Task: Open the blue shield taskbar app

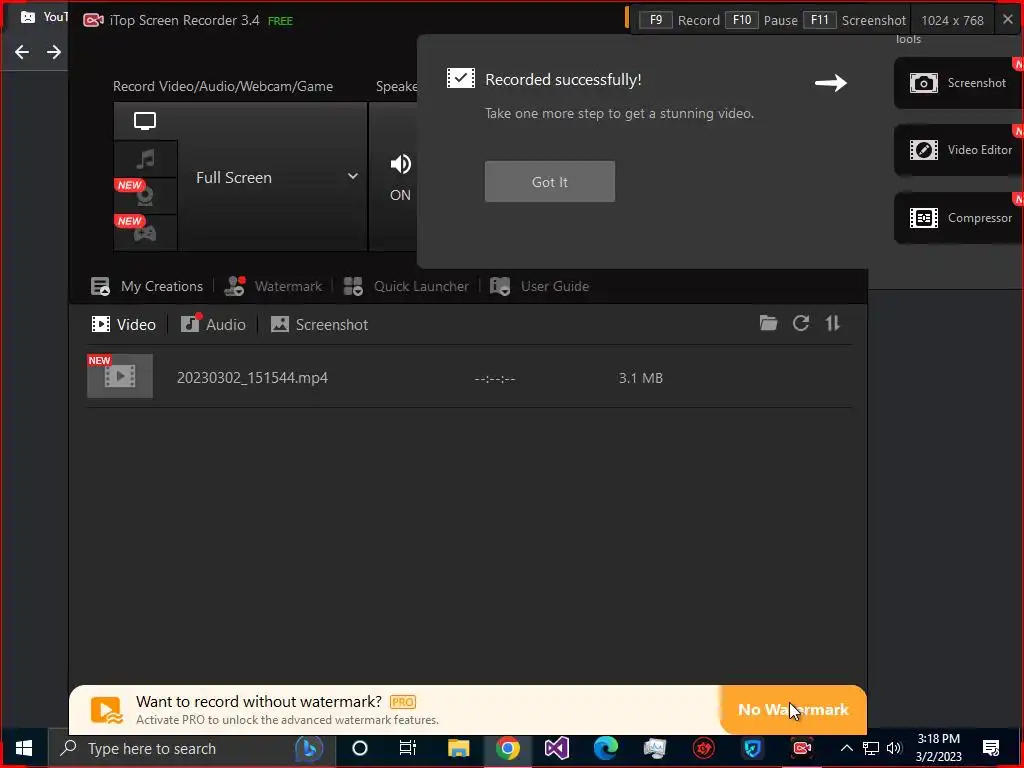Action: tap(753, 748)
